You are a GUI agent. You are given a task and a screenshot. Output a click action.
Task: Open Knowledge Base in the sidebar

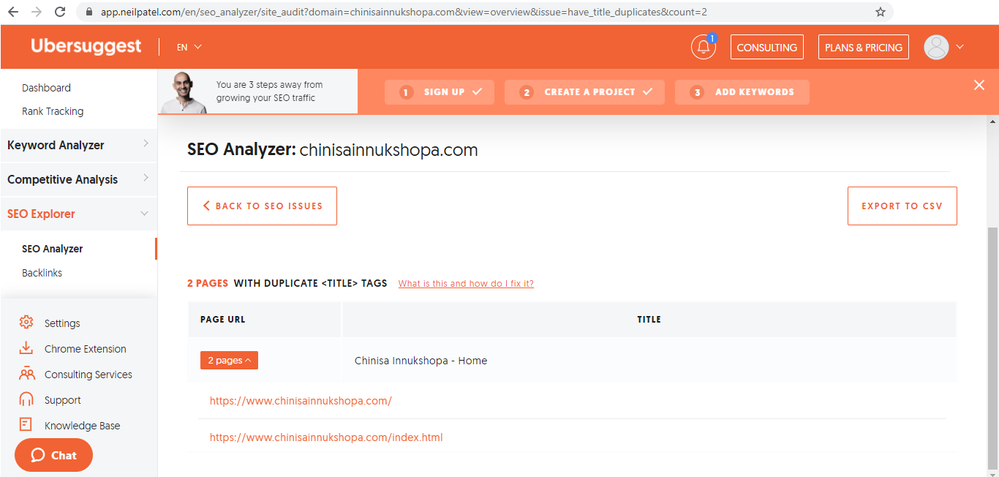(x=82, y=426)
